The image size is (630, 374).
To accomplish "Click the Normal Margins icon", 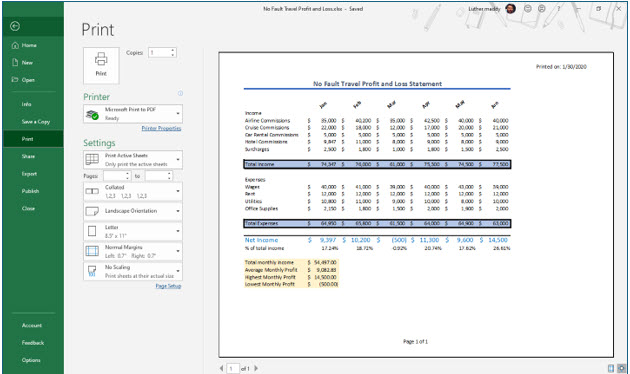I will [92, 251].
